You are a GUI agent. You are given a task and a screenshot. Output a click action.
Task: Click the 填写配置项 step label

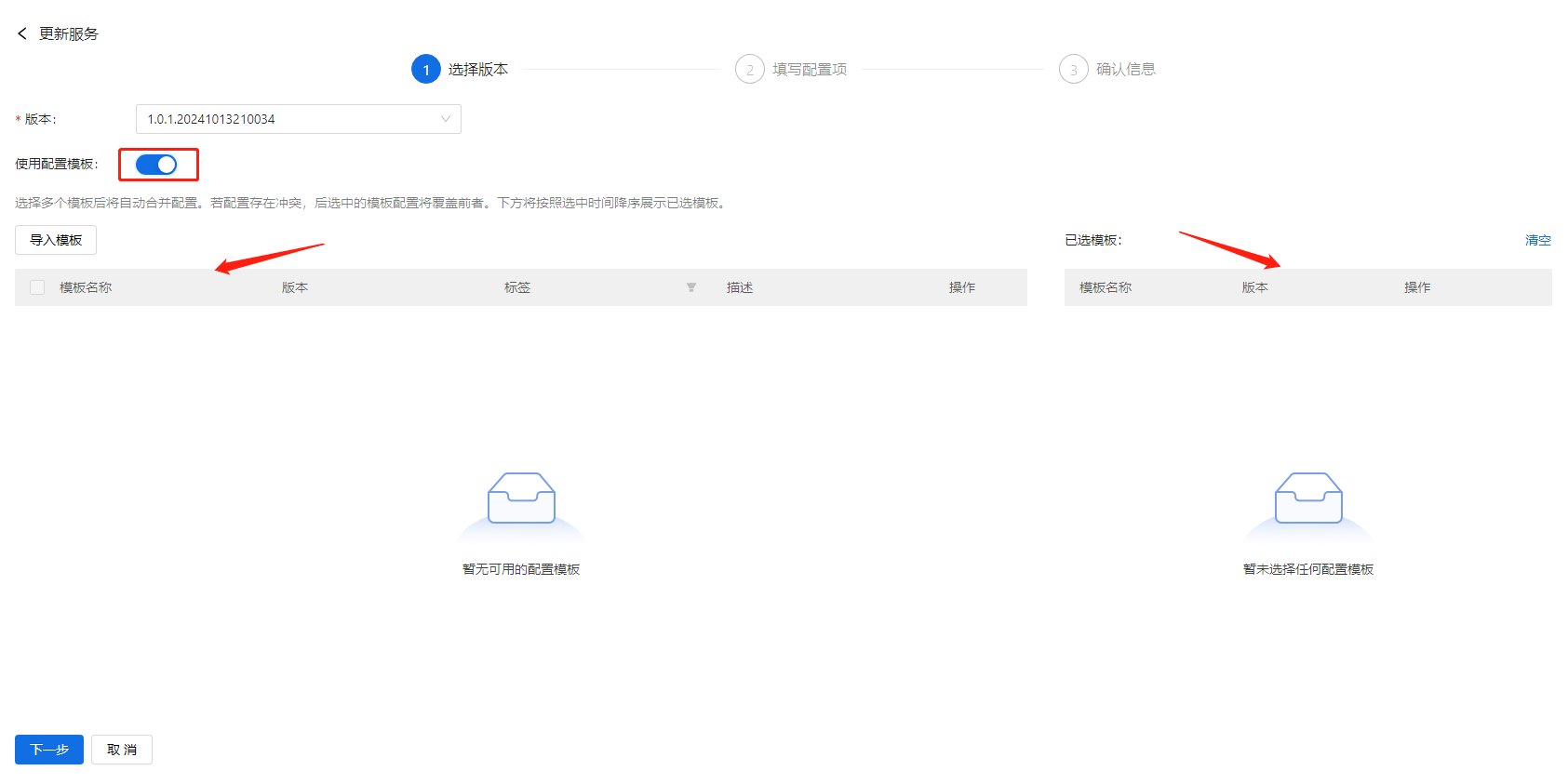(810, 69)
